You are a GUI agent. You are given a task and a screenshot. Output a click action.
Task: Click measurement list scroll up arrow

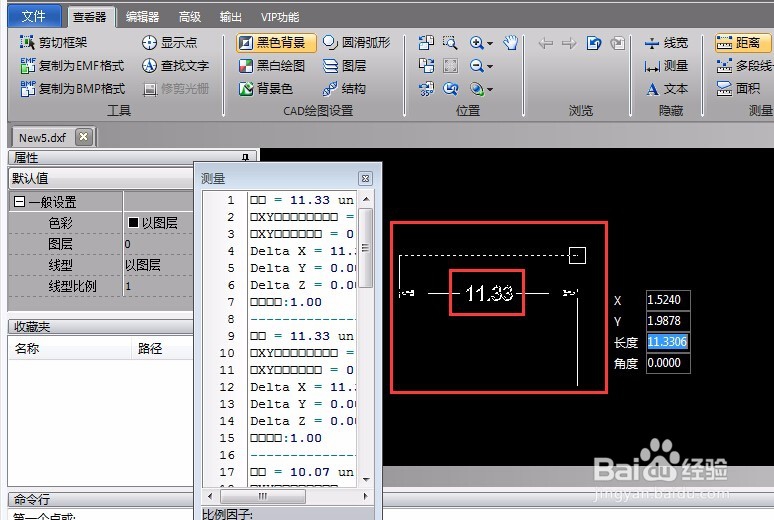pos(366,199)
